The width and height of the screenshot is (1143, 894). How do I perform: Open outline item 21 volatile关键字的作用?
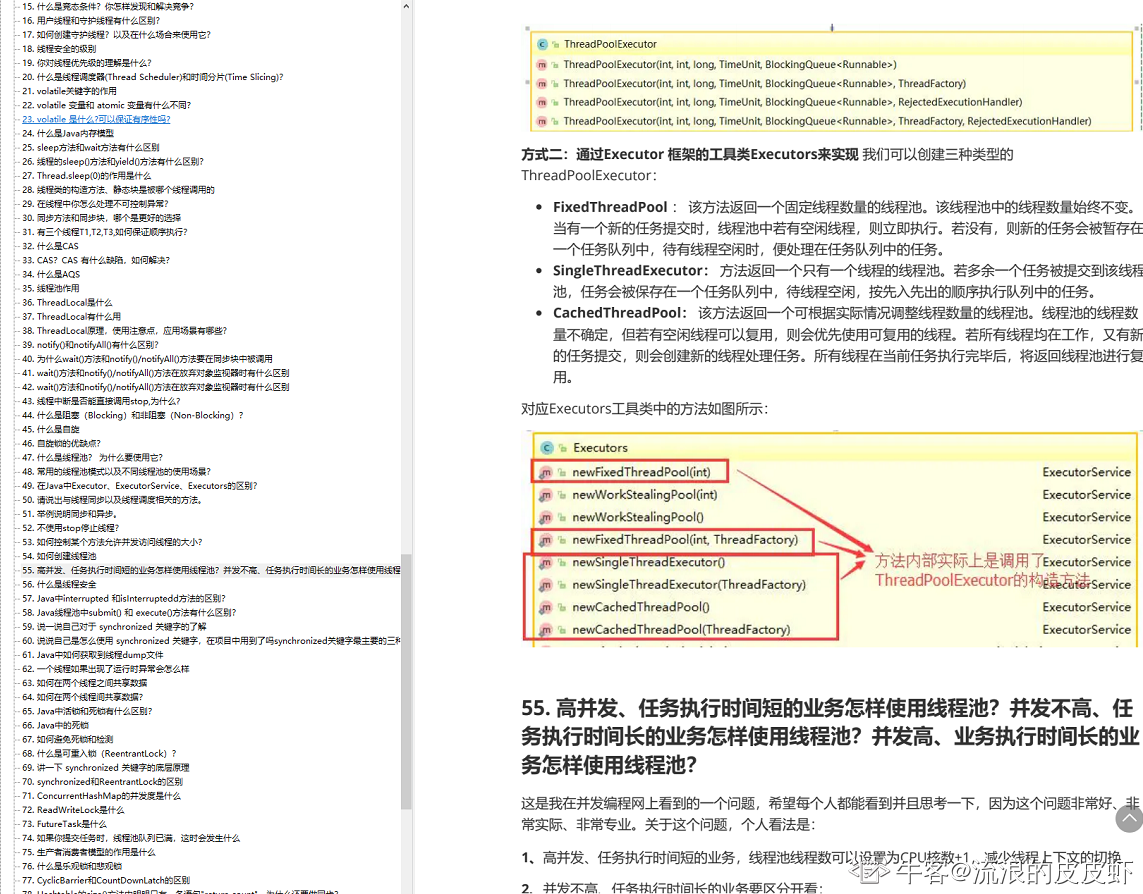point(69,91)
